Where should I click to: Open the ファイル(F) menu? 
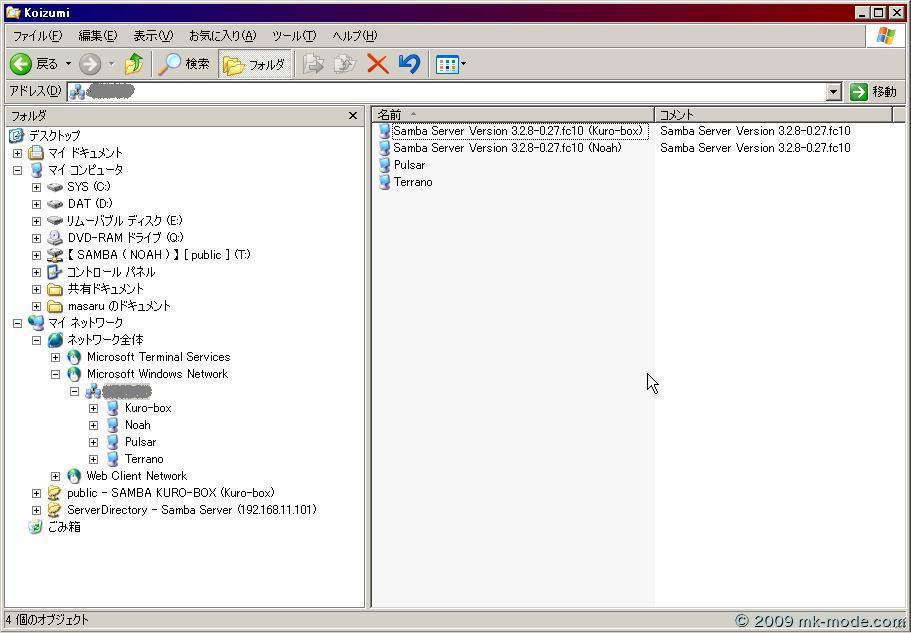pyautogui.click(x=37, y=36)
